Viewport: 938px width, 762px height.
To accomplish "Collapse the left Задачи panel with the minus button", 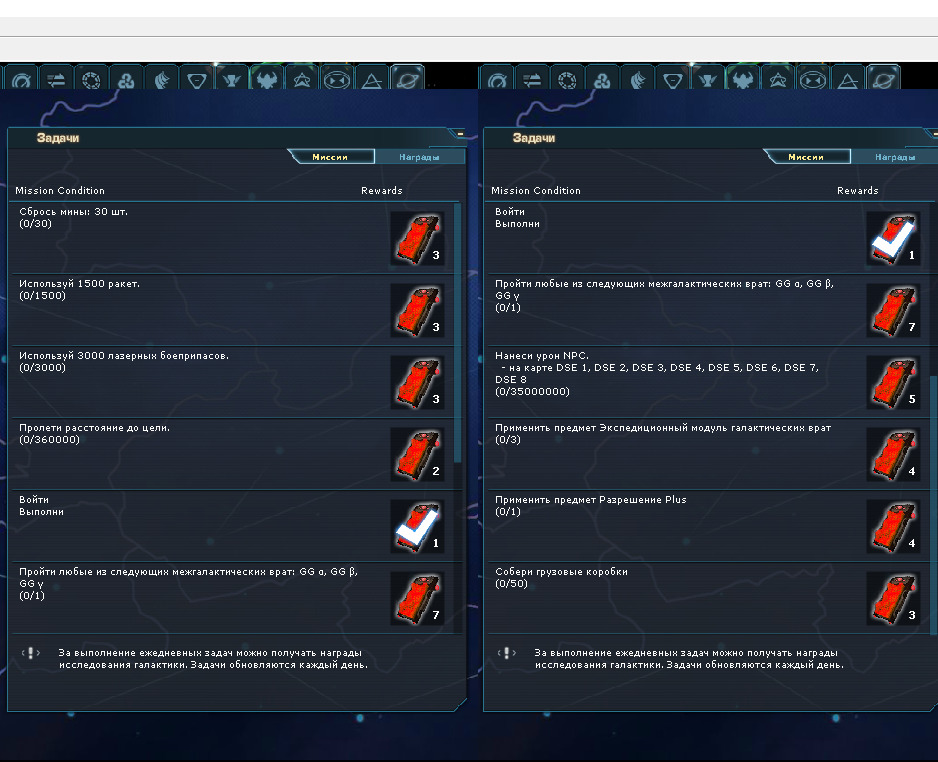I will coord(460,134).
